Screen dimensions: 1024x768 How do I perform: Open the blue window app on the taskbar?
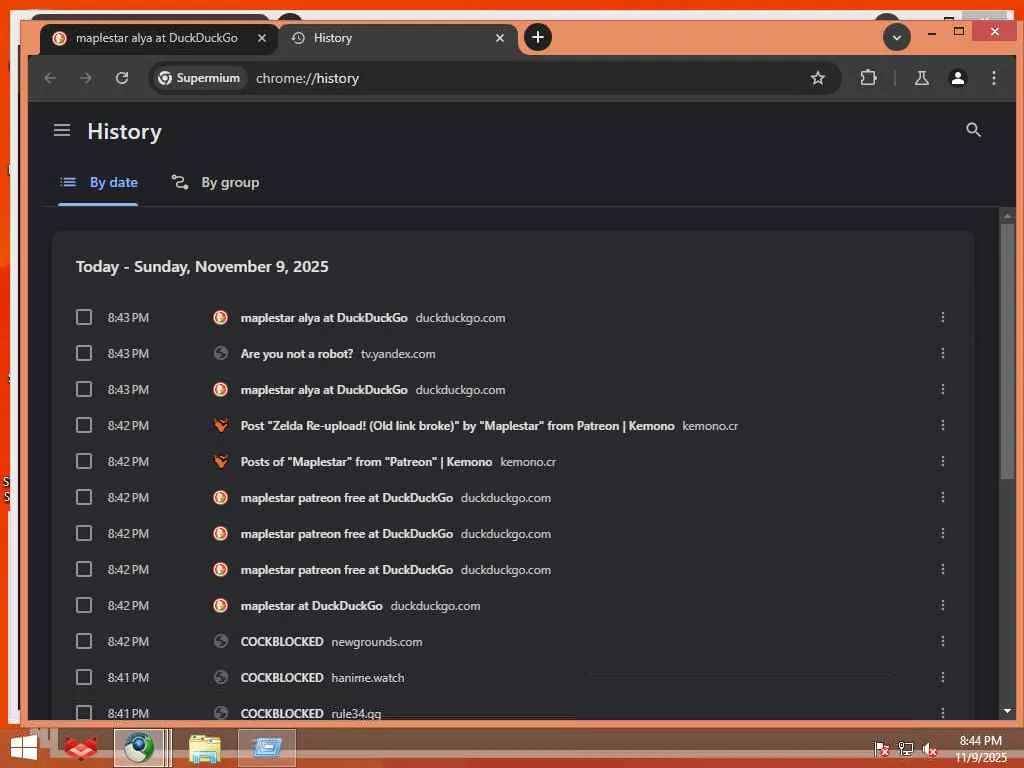(266, 748)
